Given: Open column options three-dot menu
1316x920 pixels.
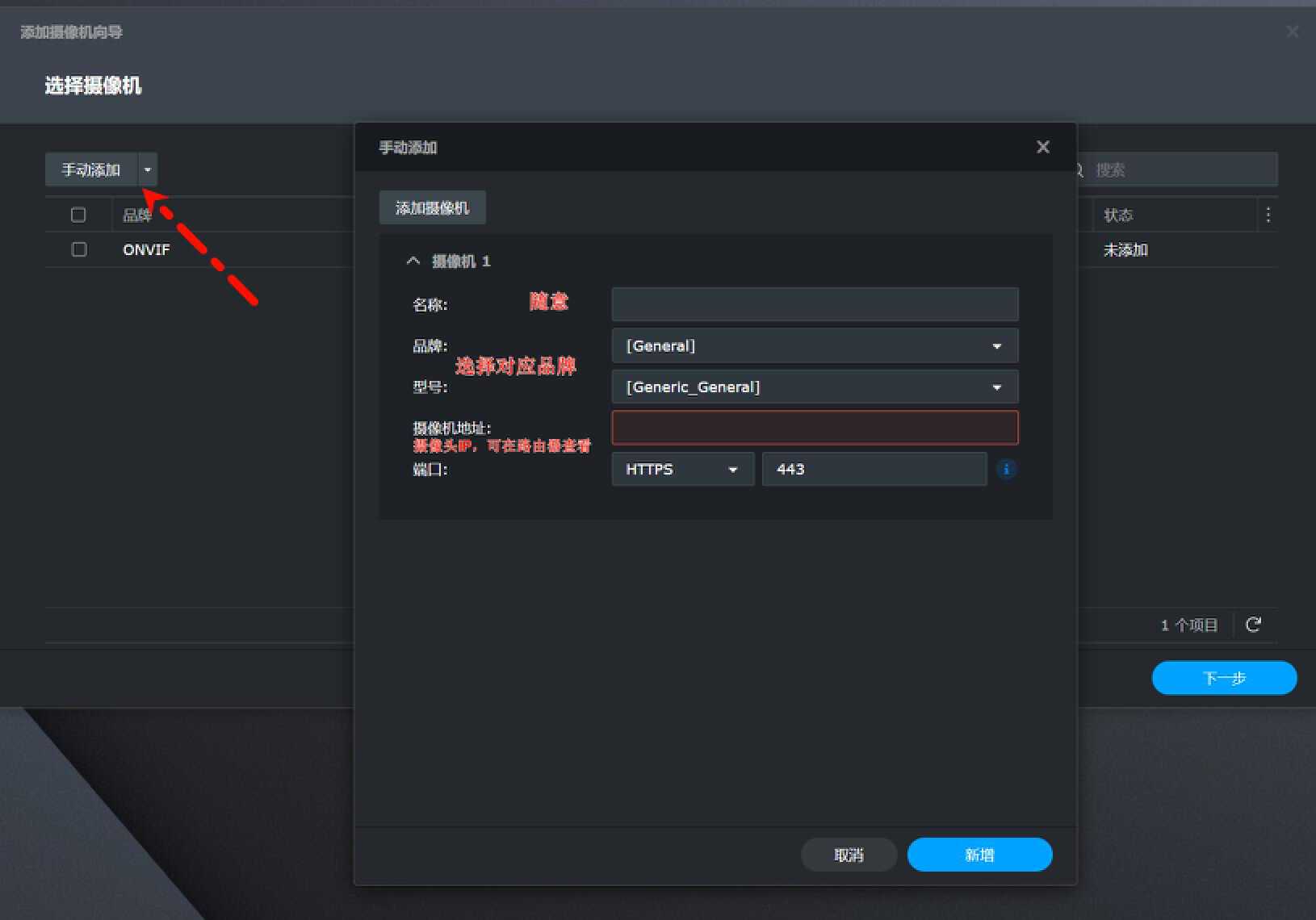Looking at the screenshot, I should tap(1268, 215).
